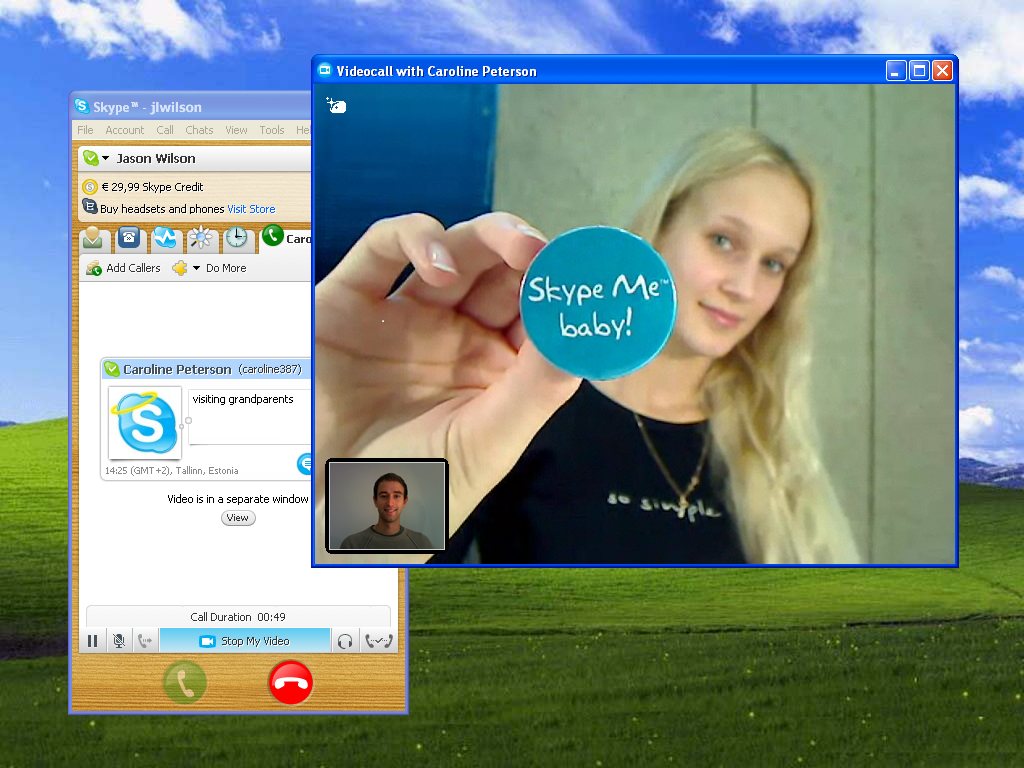Viewport: 1024px width, 768px height.
Task: Open the Call menu
Action: [165, 130]
